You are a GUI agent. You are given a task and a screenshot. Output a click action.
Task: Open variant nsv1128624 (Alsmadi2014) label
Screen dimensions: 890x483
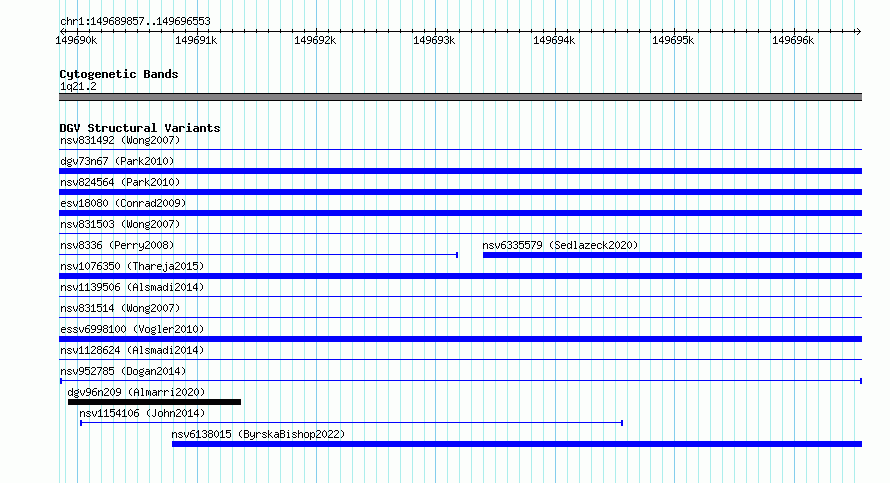132,350
